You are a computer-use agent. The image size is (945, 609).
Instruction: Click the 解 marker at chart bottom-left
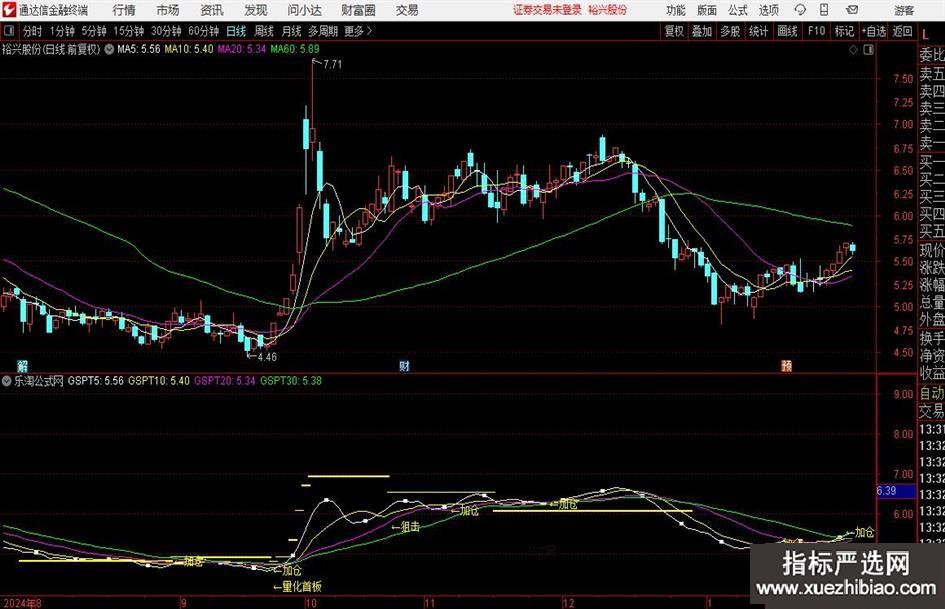[x=22, y=366]
